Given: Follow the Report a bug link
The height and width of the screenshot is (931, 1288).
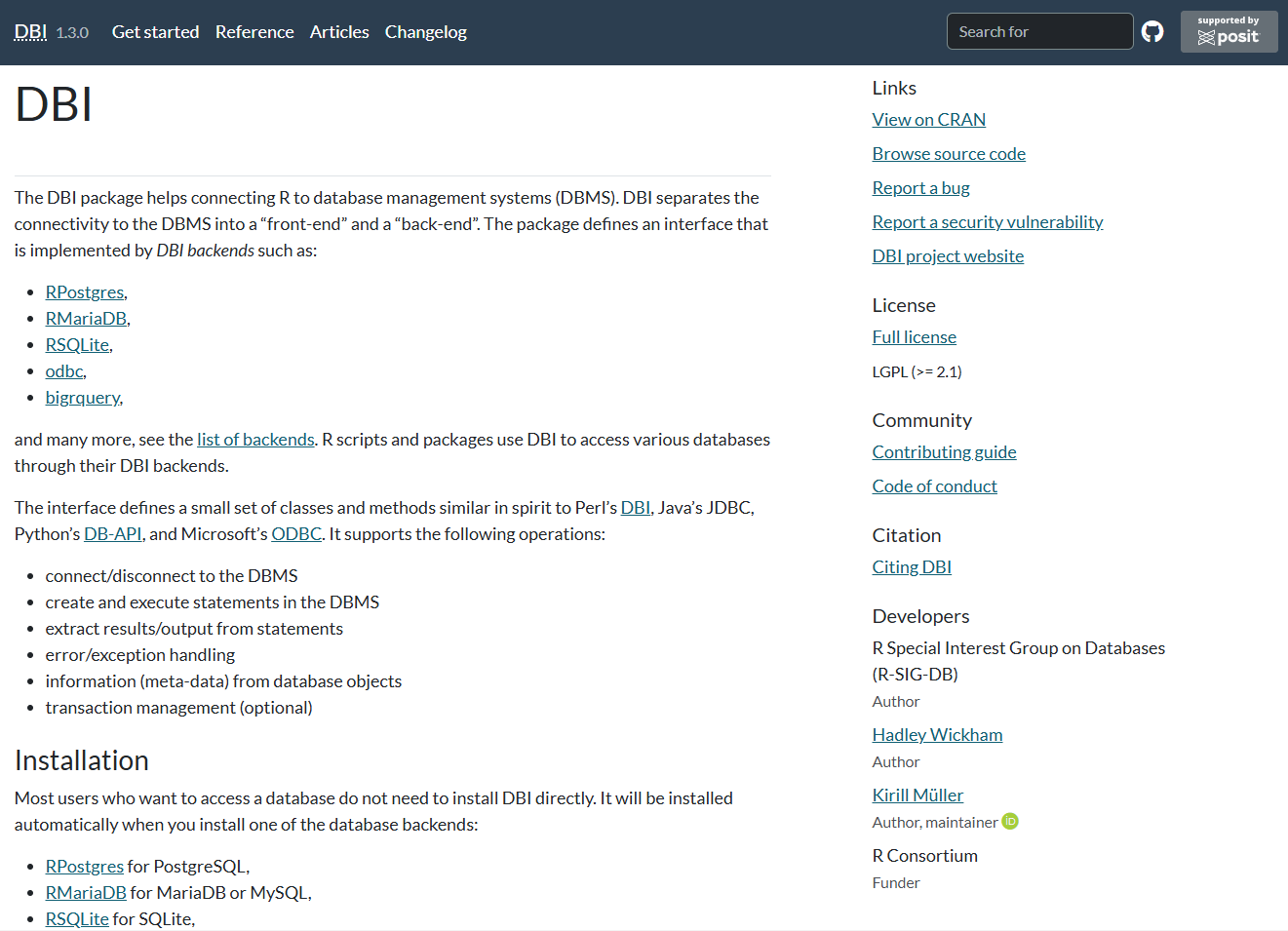Looking at the screenshot, I should point(920,188).
